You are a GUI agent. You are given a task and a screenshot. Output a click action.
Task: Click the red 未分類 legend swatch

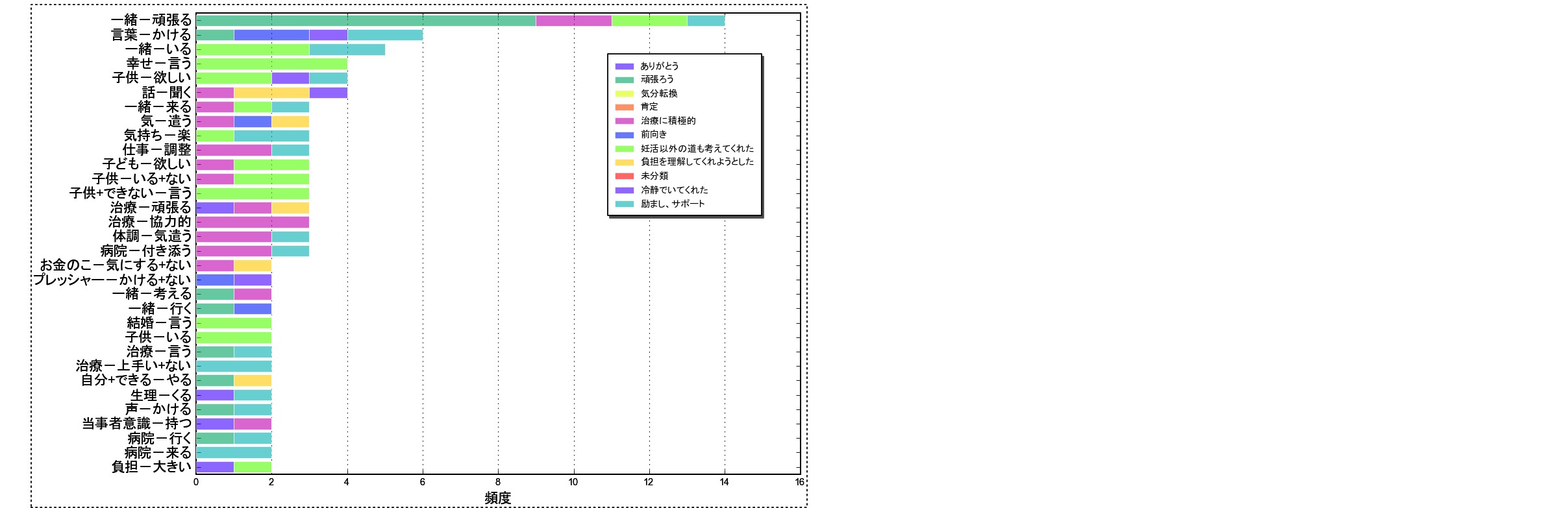click(x=624, y=176)
